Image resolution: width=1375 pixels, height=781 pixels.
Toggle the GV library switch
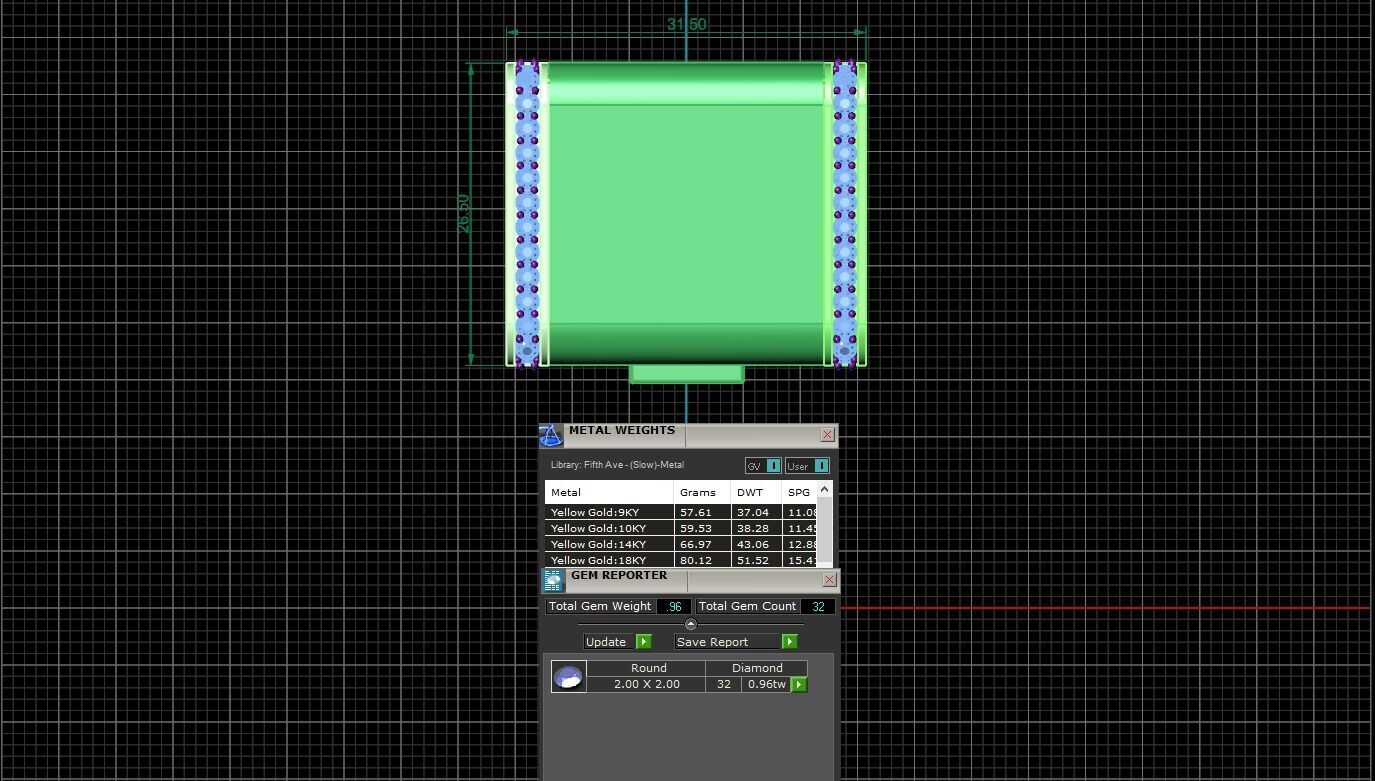pos(763,466)
